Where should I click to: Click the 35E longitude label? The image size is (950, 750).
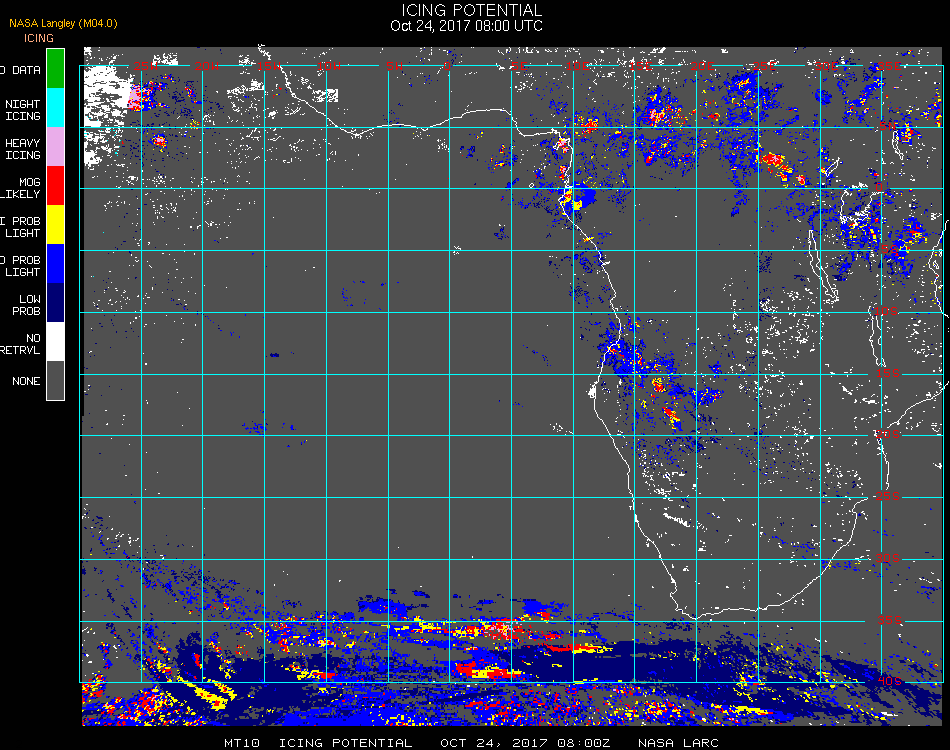pos(889,66)
